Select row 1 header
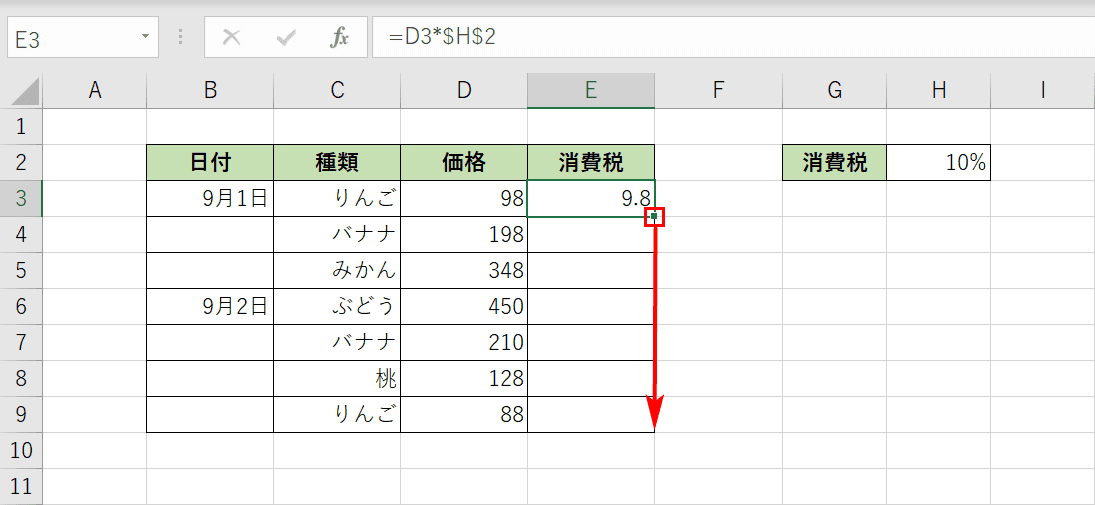1095x505 pixels. click(x=21, y=126)
